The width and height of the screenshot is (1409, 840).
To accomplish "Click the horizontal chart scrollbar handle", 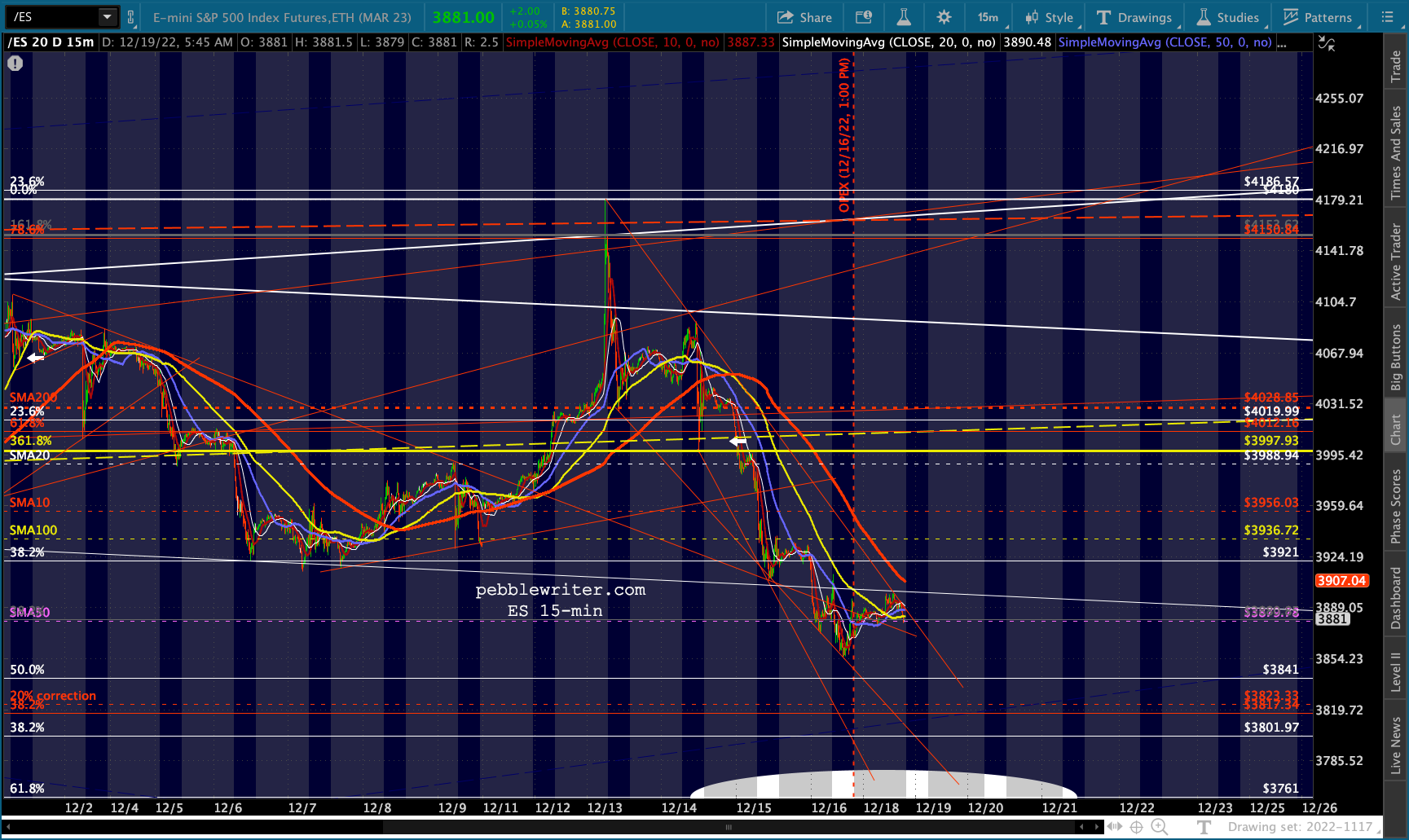I will 728,827.
